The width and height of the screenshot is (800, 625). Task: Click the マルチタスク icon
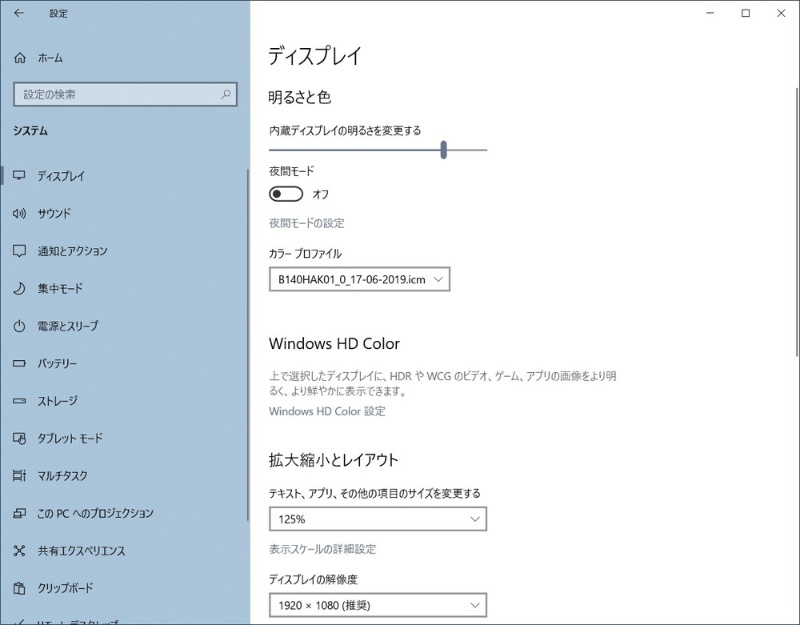[x=19, y=476]
